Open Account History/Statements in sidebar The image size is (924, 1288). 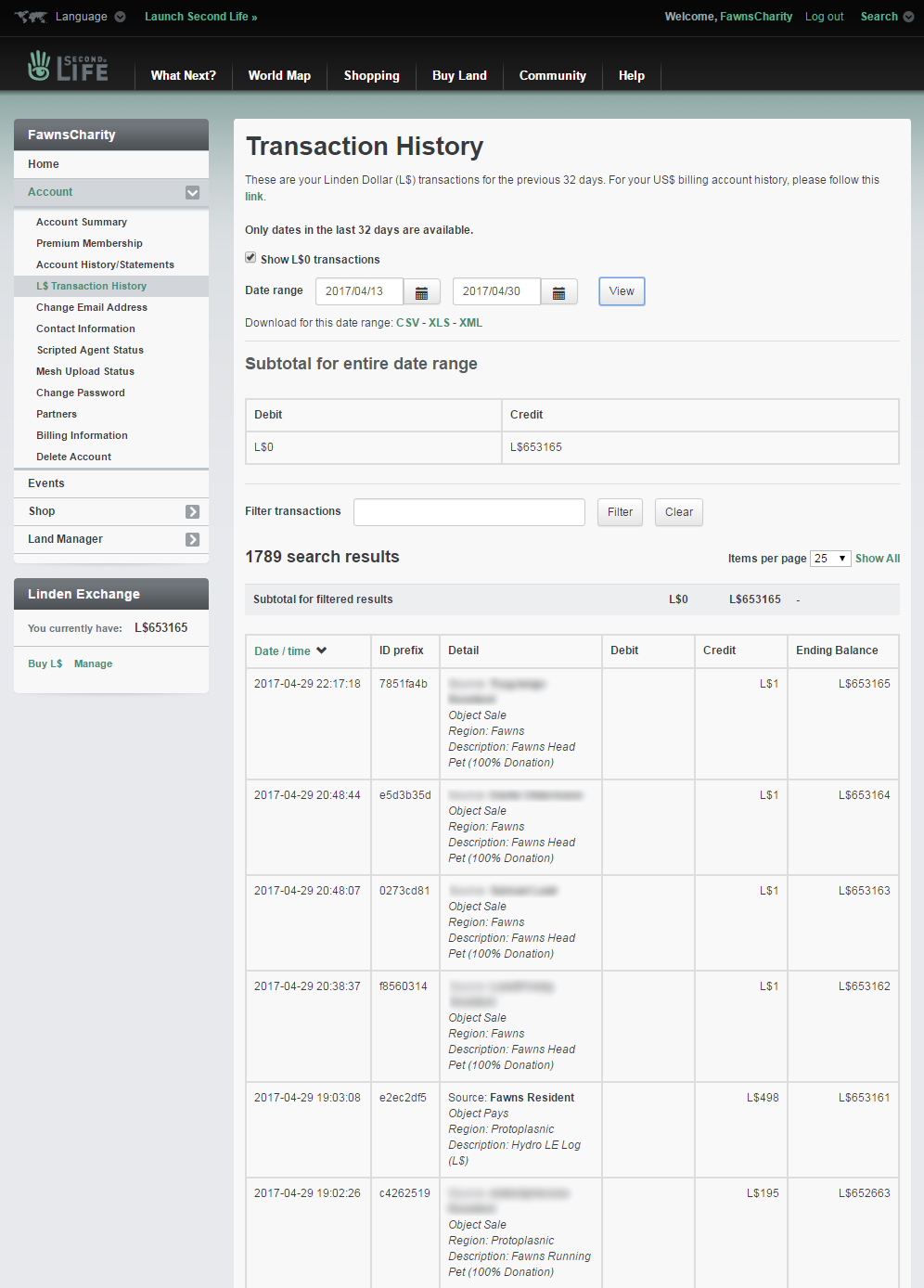(x=105, y=265)
